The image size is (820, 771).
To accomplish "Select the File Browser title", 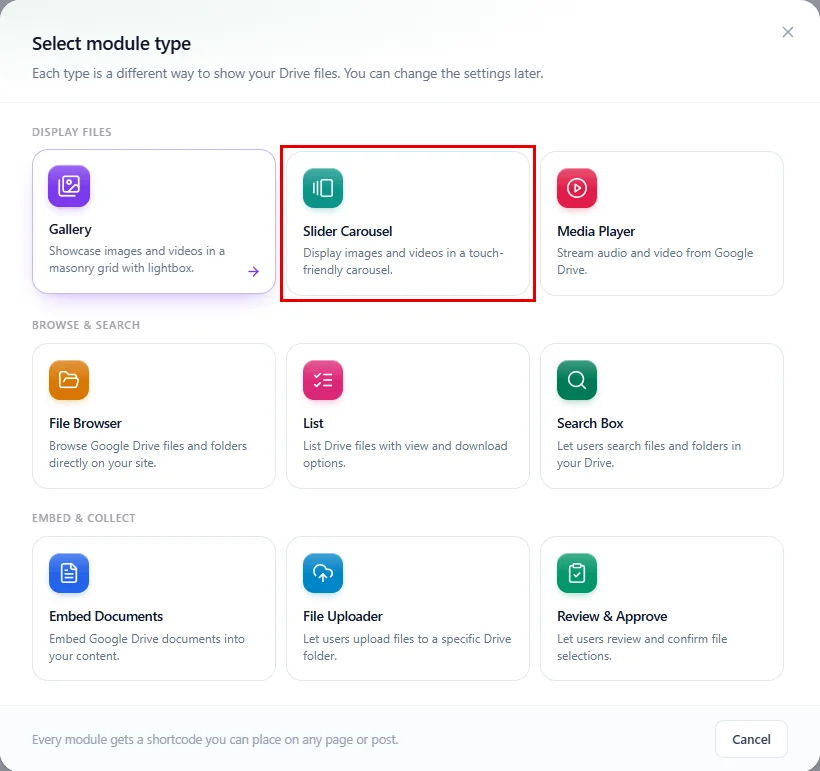I will tap(85, 423).
